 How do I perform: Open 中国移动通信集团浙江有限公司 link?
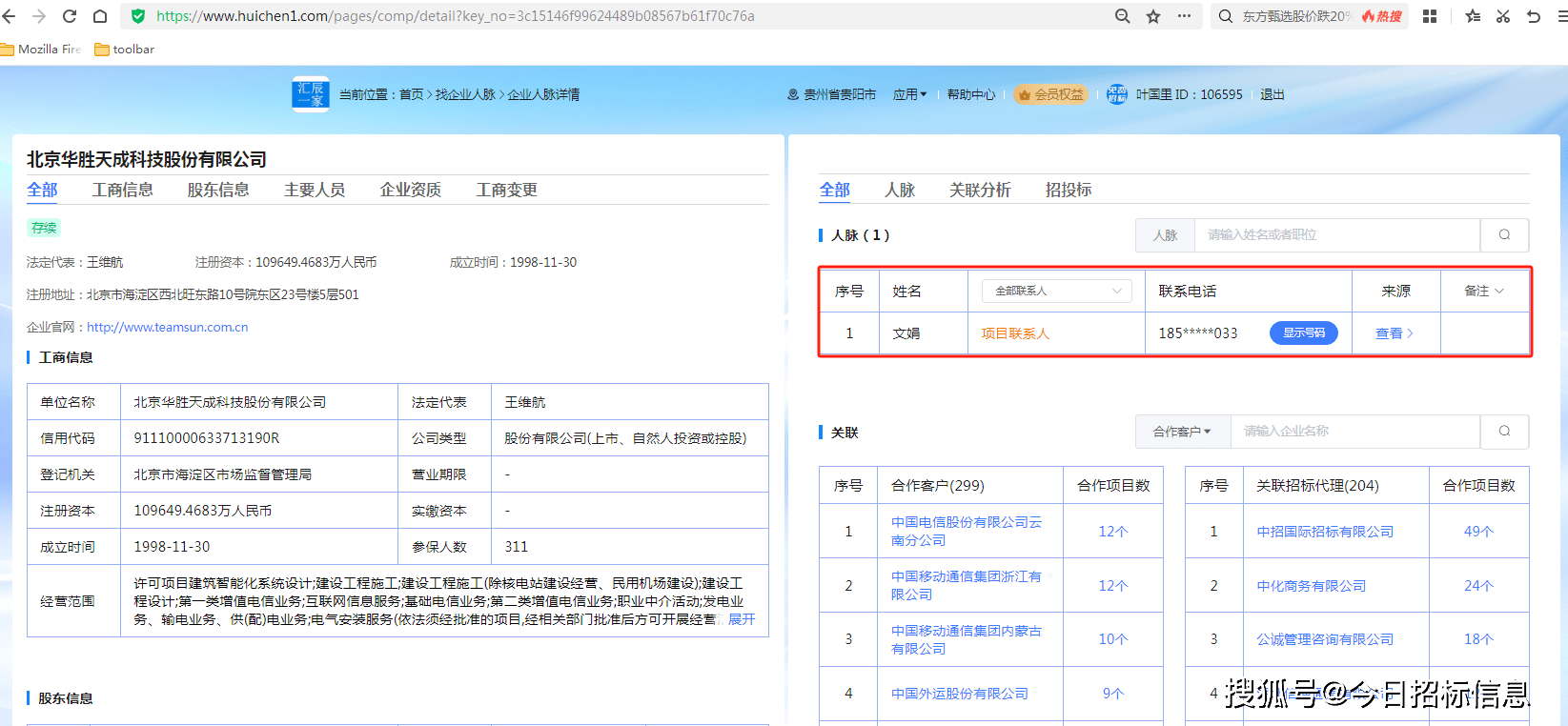967,585
